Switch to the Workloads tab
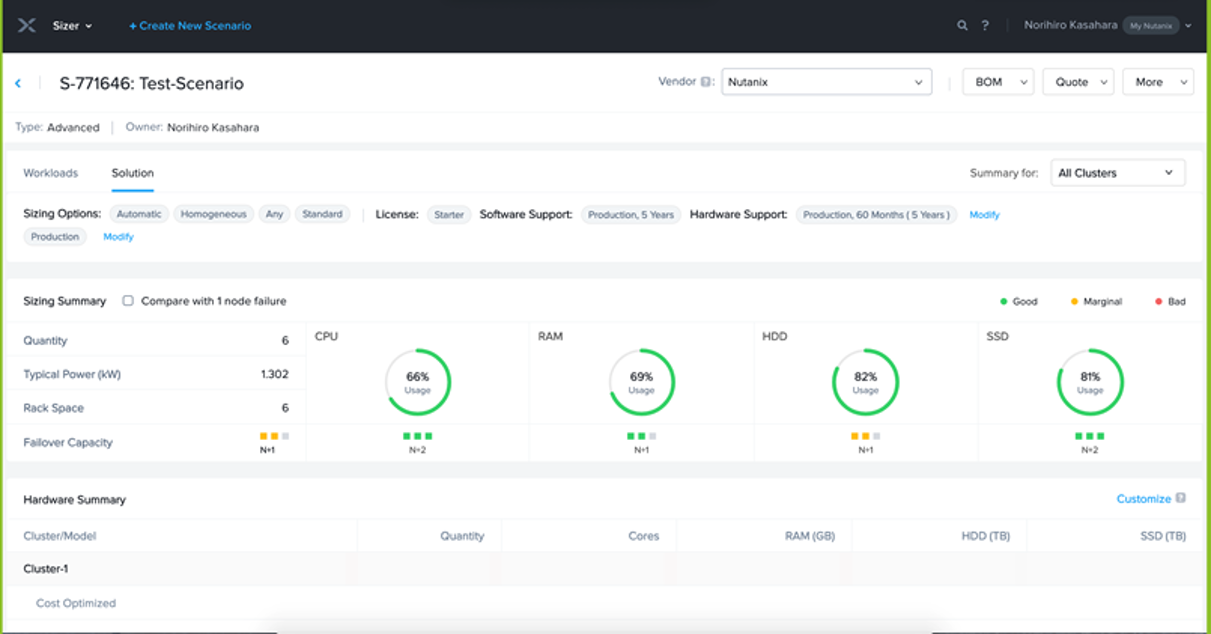The image size is (1211, 634). [x=50, y=173]
